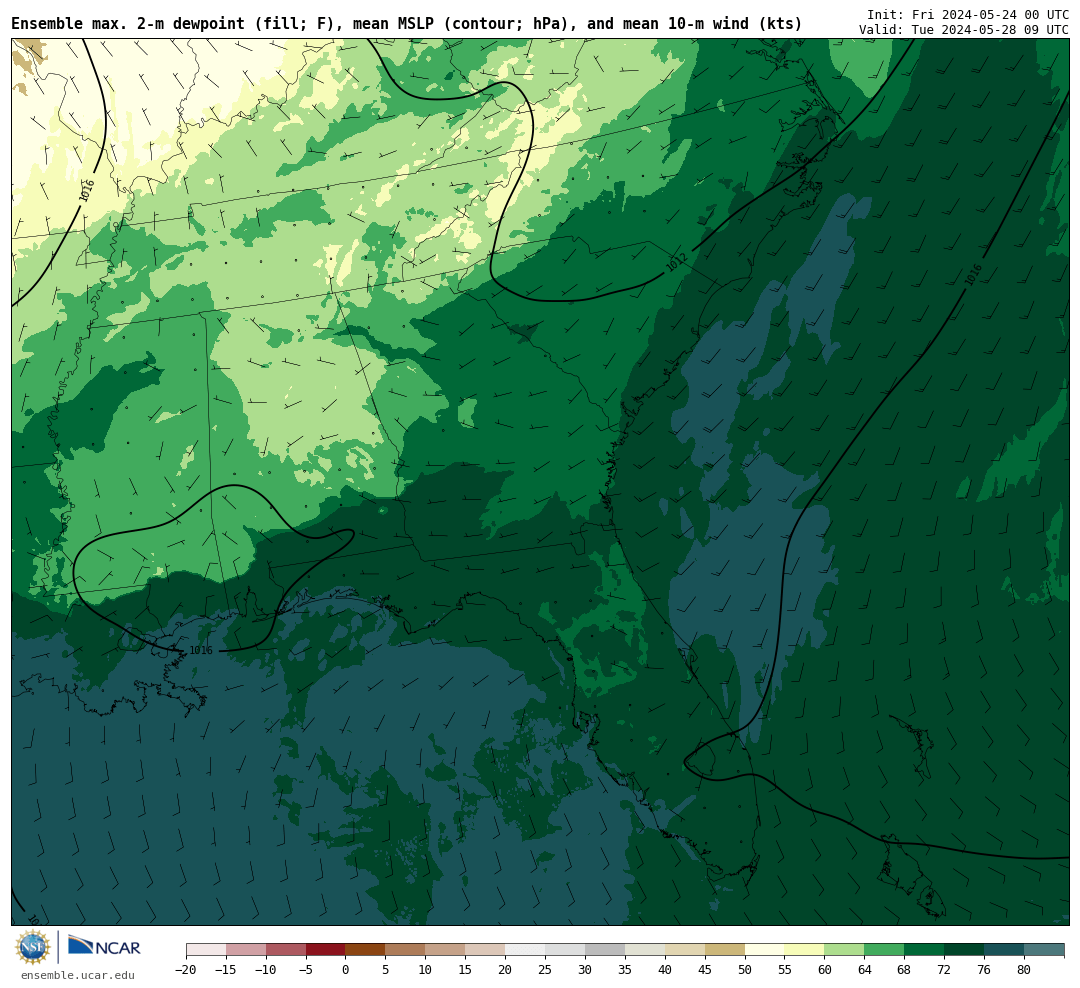1080x988 pixels.
Task: Click the Init time text
Action: point(968,14)
